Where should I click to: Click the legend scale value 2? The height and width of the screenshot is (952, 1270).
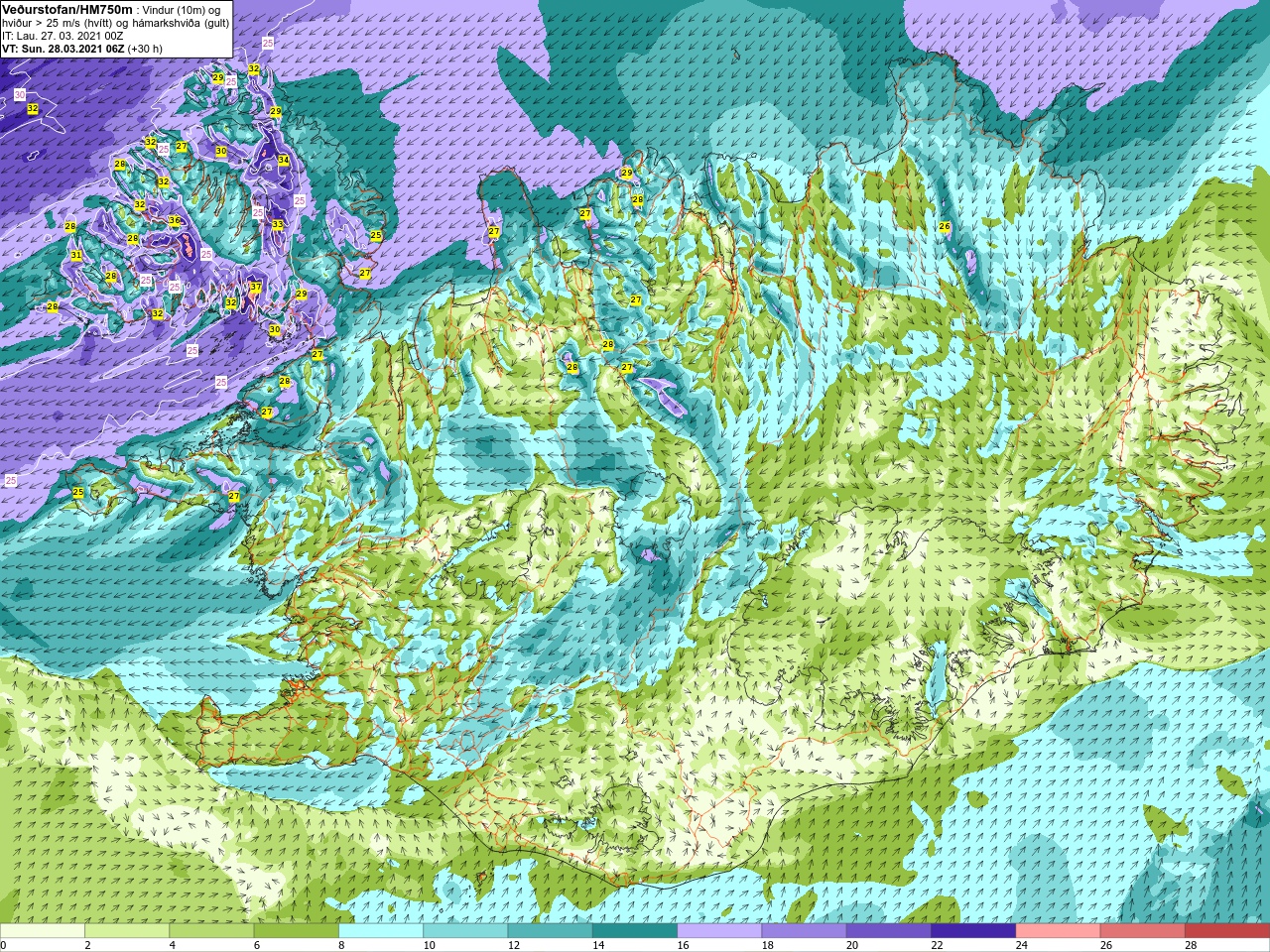[x=87, y=945]
